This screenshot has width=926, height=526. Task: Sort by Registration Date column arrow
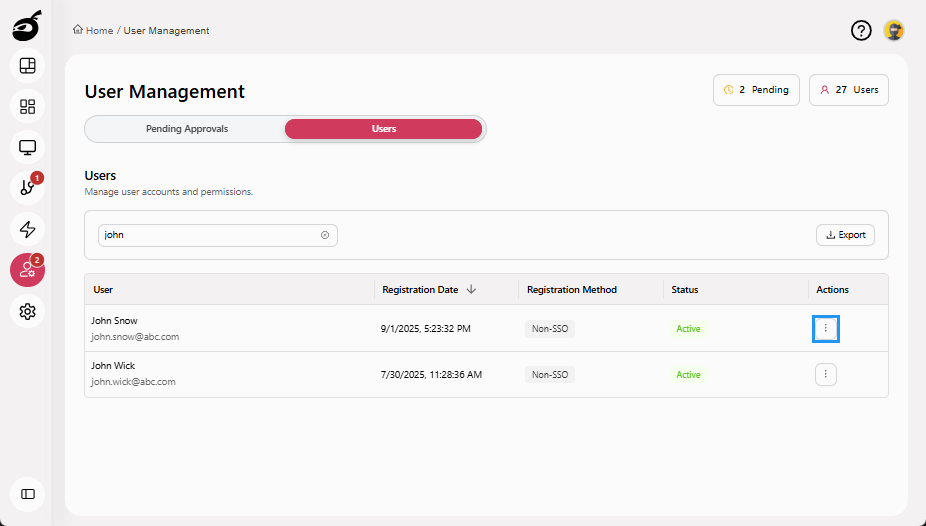pos(471,290)
